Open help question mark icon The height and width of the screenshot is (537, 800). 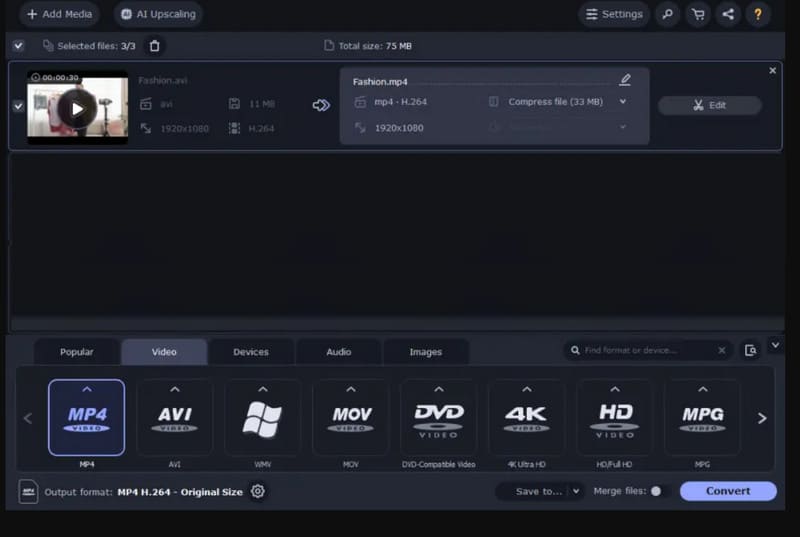[758, 14]
